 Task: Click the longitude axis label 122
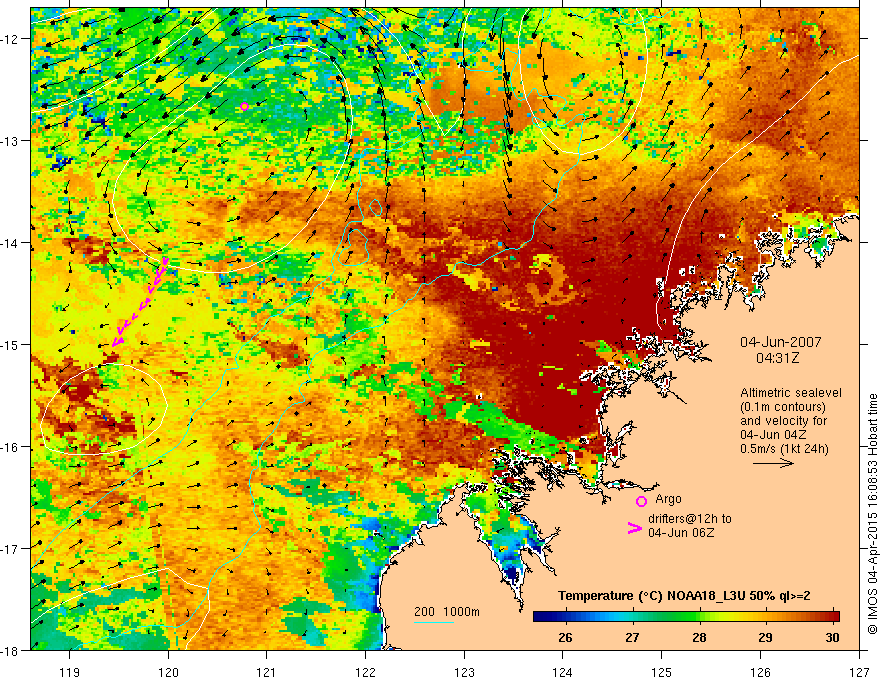click(x=365, y=672)
